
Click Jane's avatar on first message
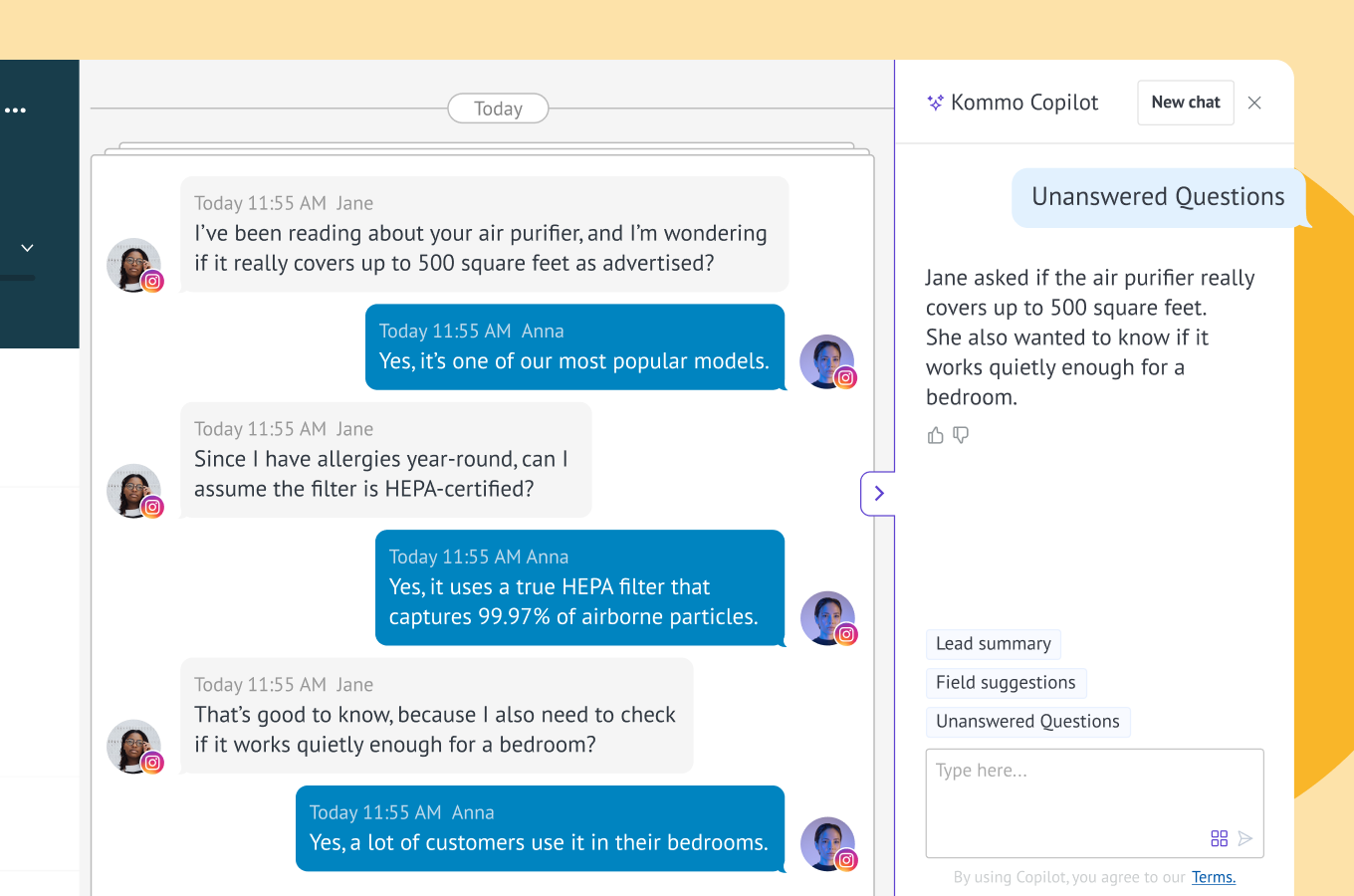coord(133,265)
